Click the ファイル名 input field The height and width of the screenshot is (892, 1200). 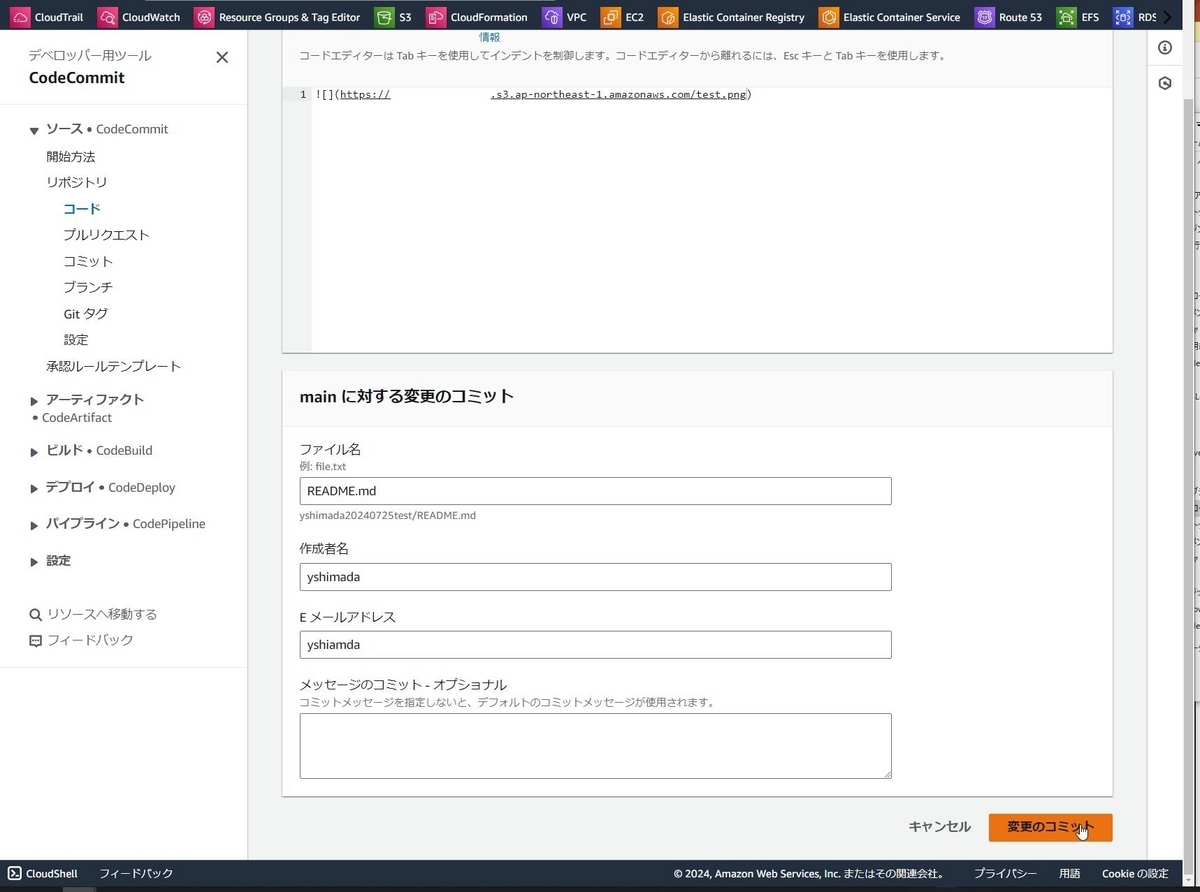(595, 491)
